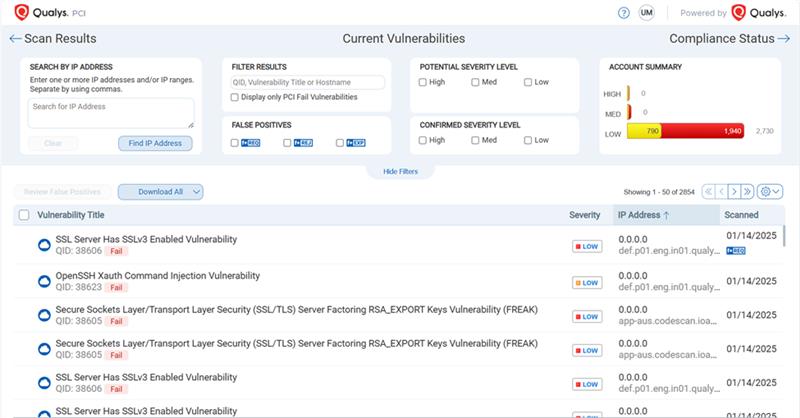
Task: Jump to last page of results
Action: pyautogui.click(x=747, y=192)
